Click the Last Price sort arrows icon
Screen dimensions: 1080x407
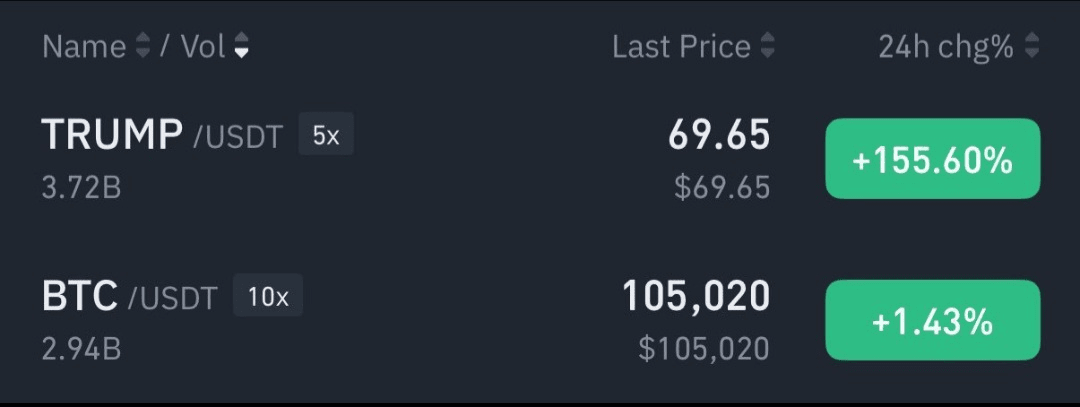point(767,47)
